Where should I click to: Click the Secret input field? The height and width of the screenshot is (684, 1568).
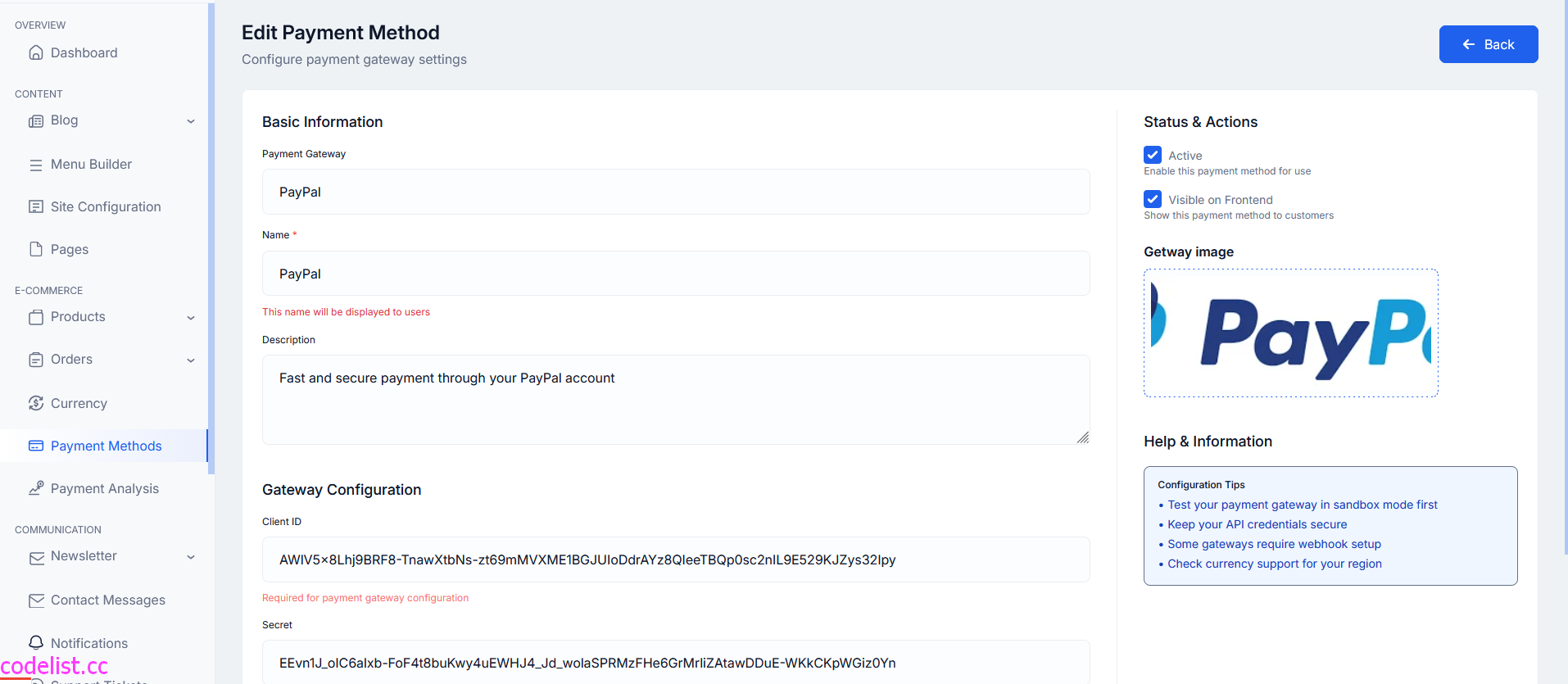click(x=676, y=662)
